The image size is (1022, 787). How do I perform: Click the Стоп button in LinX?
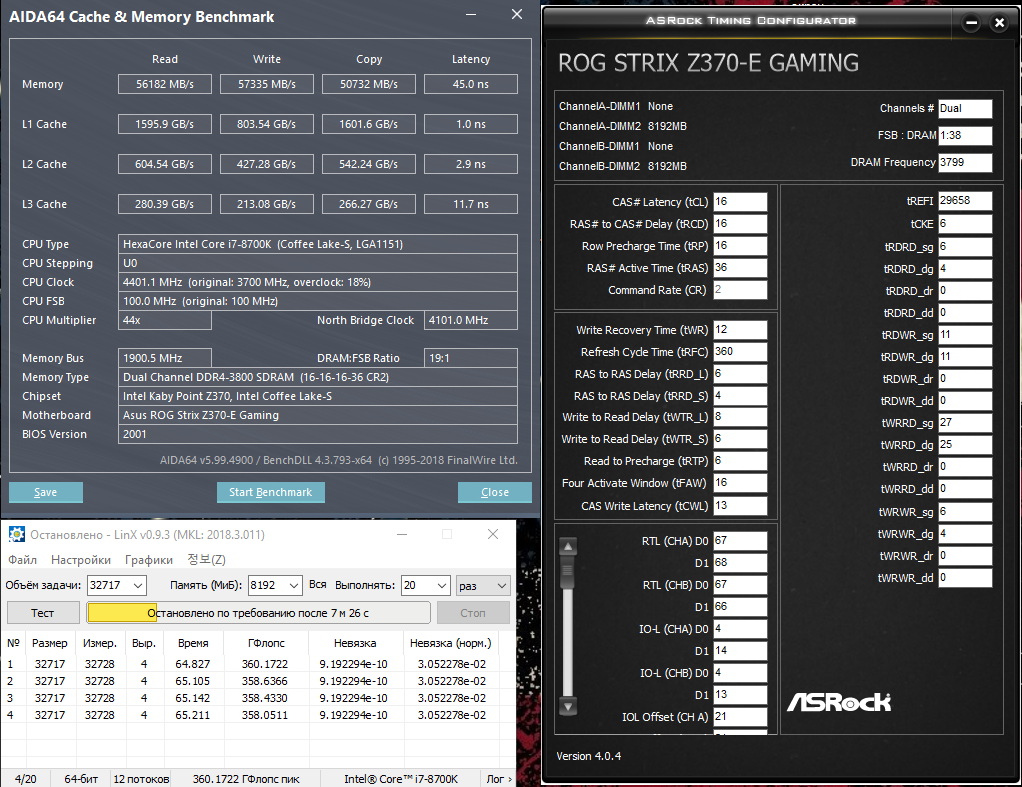pyautogui.click(x=473, y=613)
